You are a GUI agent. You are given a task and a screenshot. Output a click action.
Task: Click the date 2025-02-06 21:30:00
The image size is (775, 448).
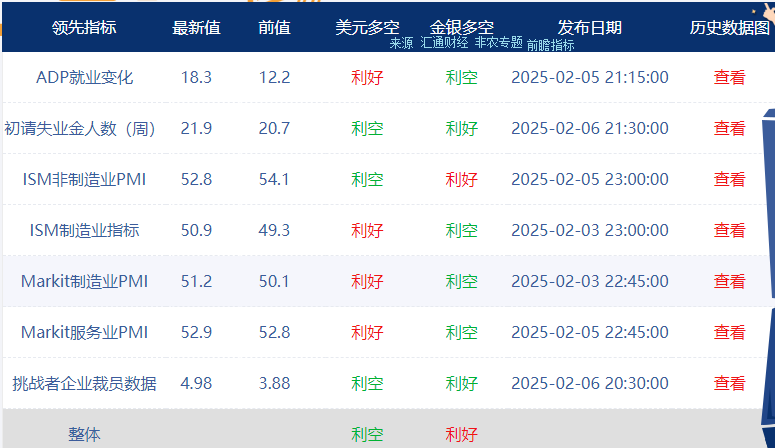590,129
